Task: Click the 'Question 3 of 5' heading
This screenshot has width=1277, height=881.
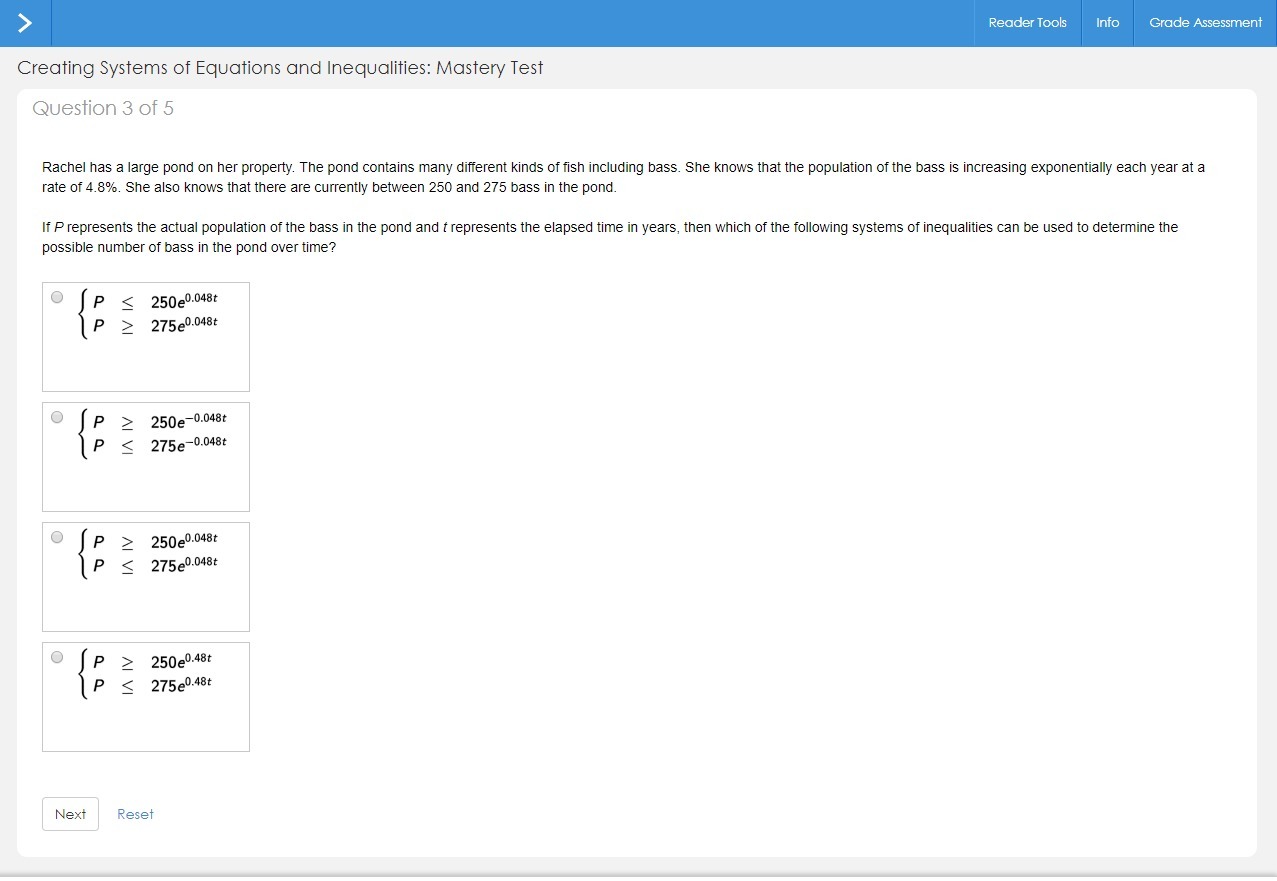Action: (x=103, y=108)
